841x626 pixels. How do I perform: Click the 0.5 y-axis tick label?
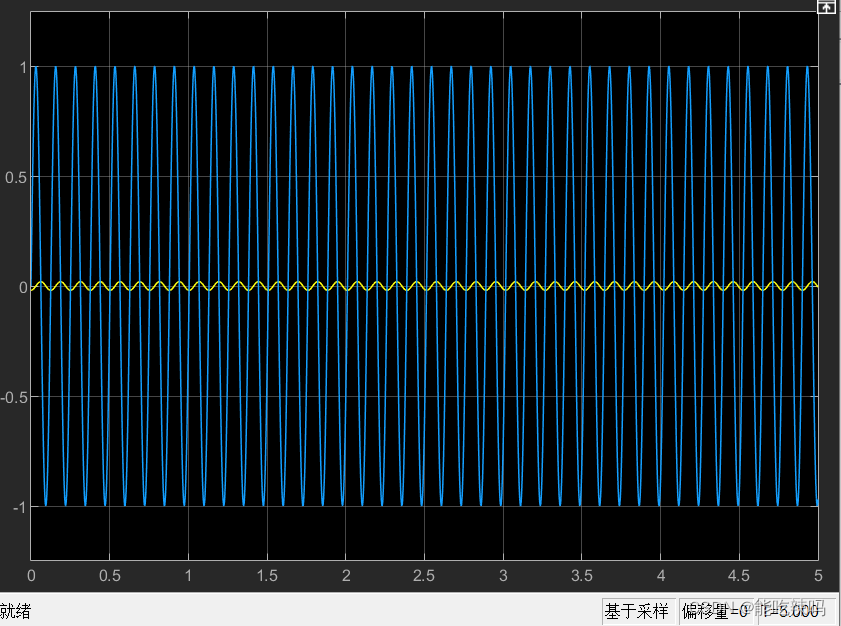pos(16,178)
